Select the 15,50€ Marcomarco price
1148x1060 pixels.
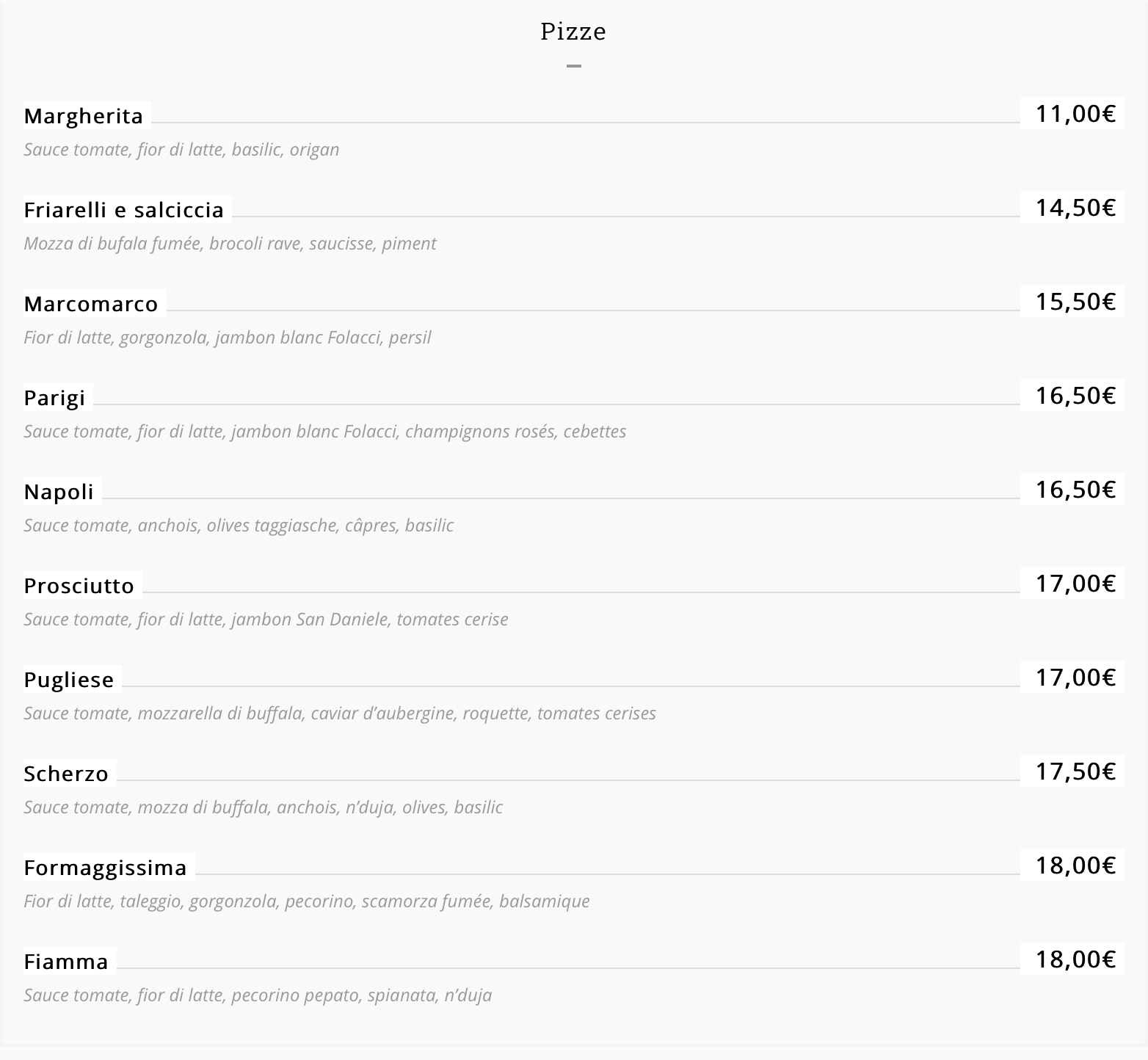coord(1075,302)
